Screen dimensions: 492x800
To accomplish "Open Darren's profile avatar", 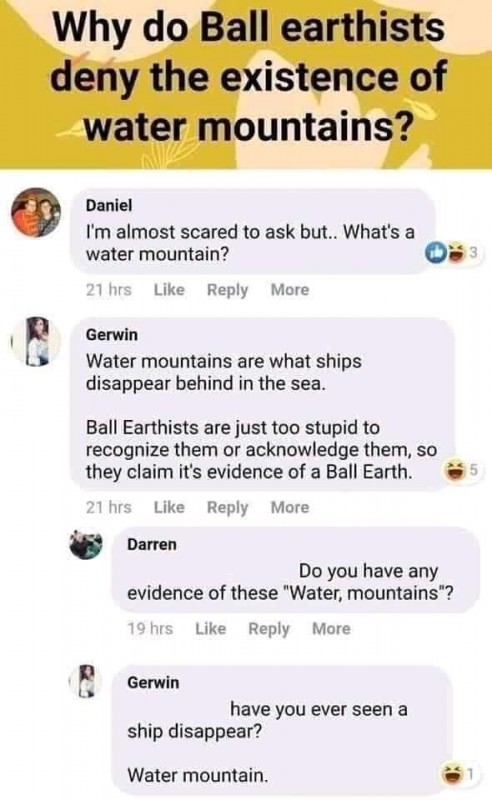I will (86, 545).
